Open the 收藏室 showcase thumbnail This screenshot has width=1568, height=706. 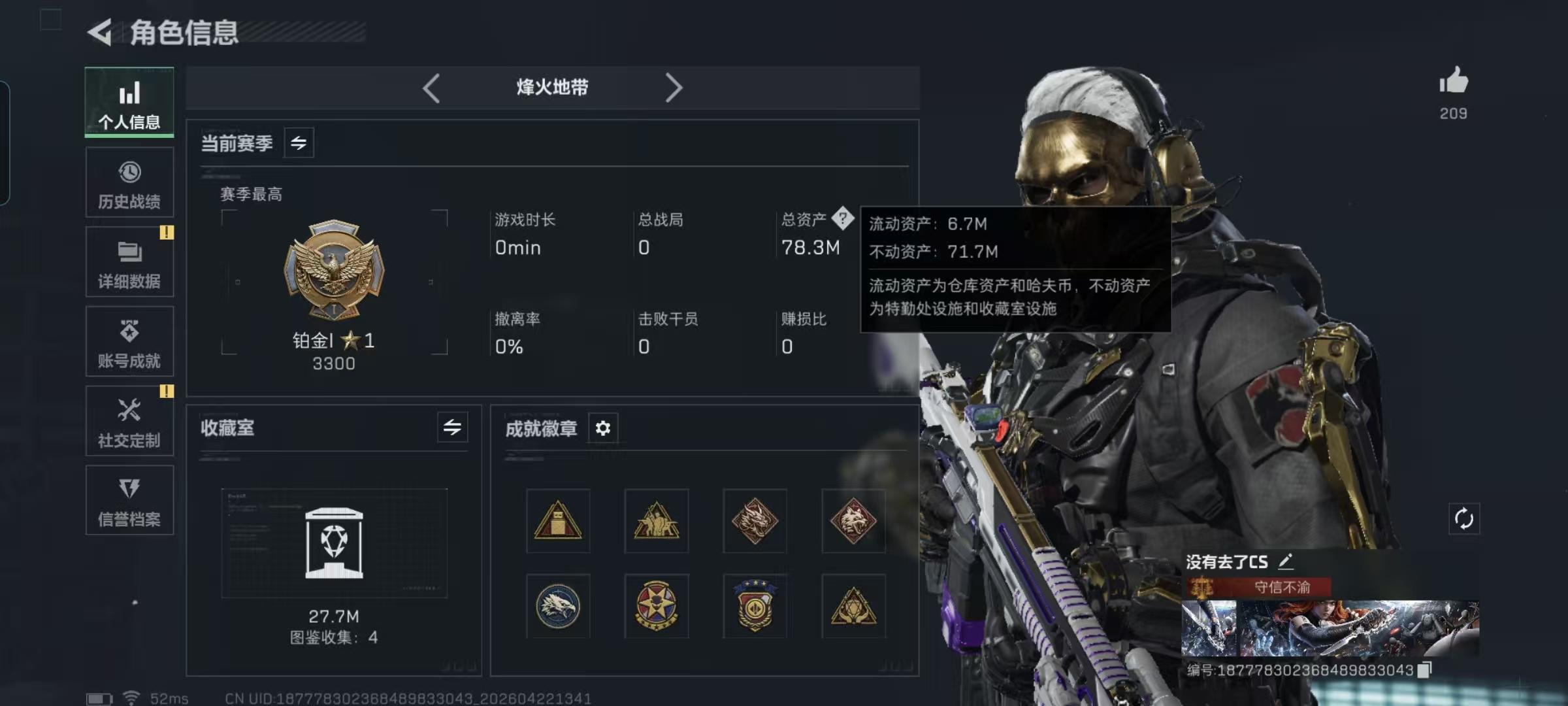(334, 543)
